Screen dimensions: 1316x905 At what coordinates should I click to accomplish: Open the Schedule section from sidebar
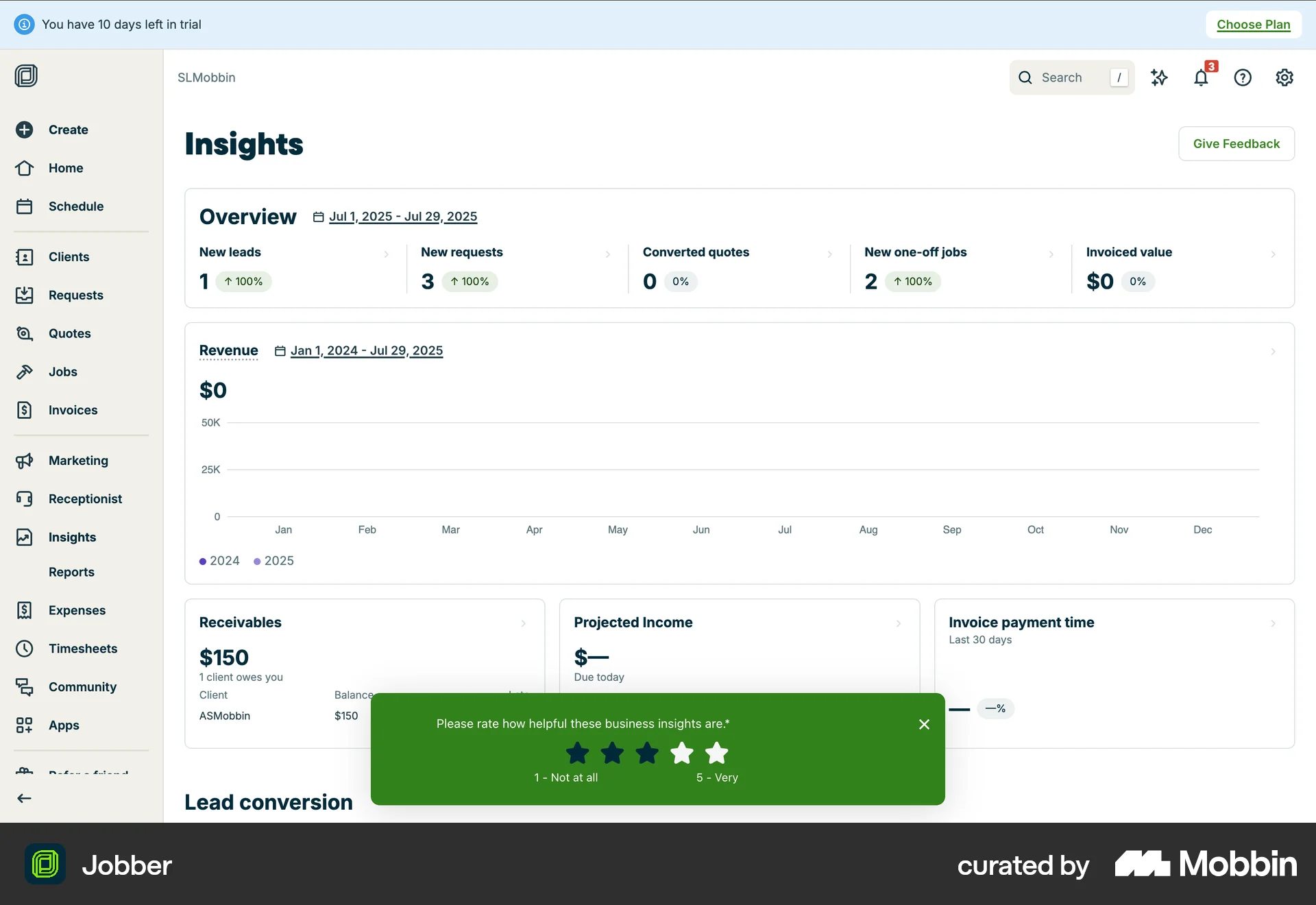click(x=75, y=206)
